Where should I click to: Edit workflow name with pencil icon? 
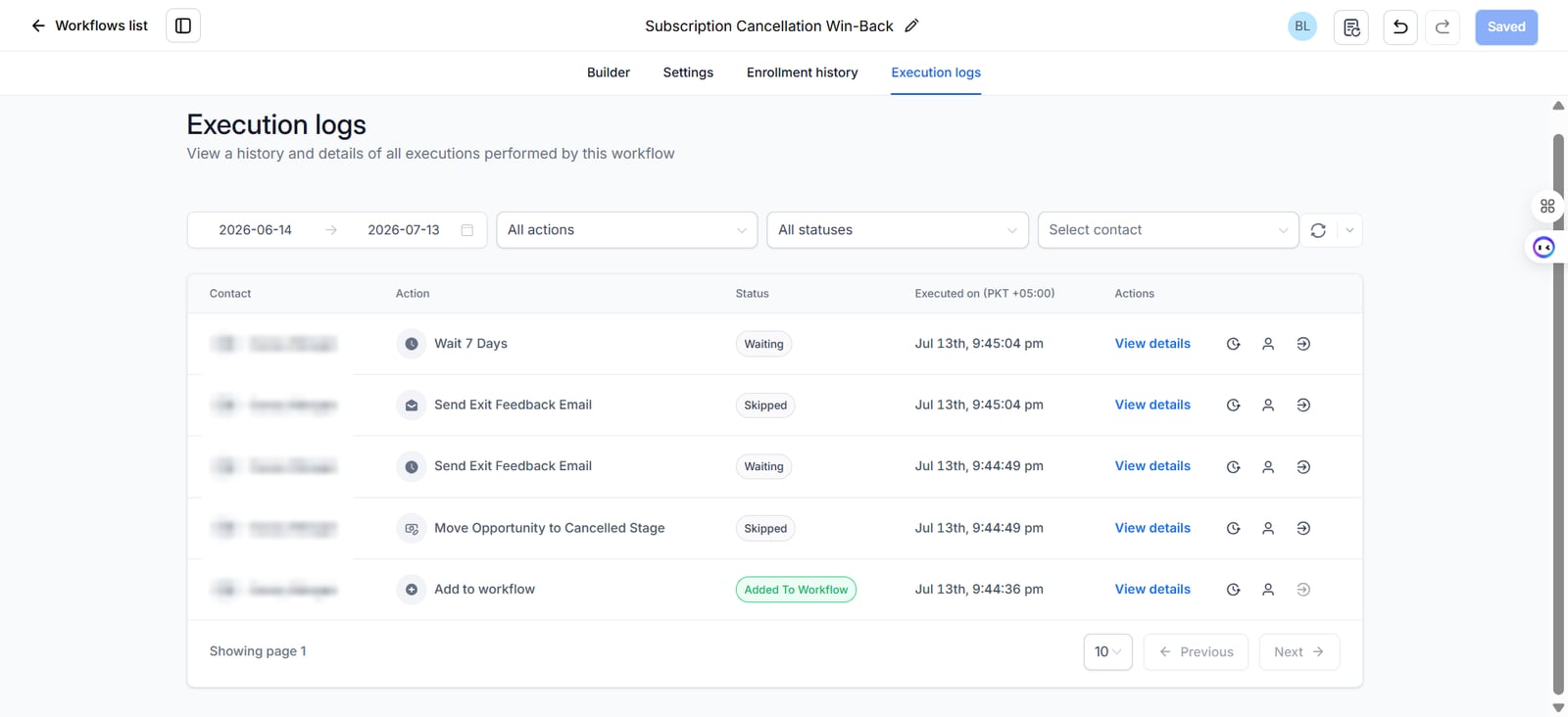pyautogui.click(x=911, y=25)
